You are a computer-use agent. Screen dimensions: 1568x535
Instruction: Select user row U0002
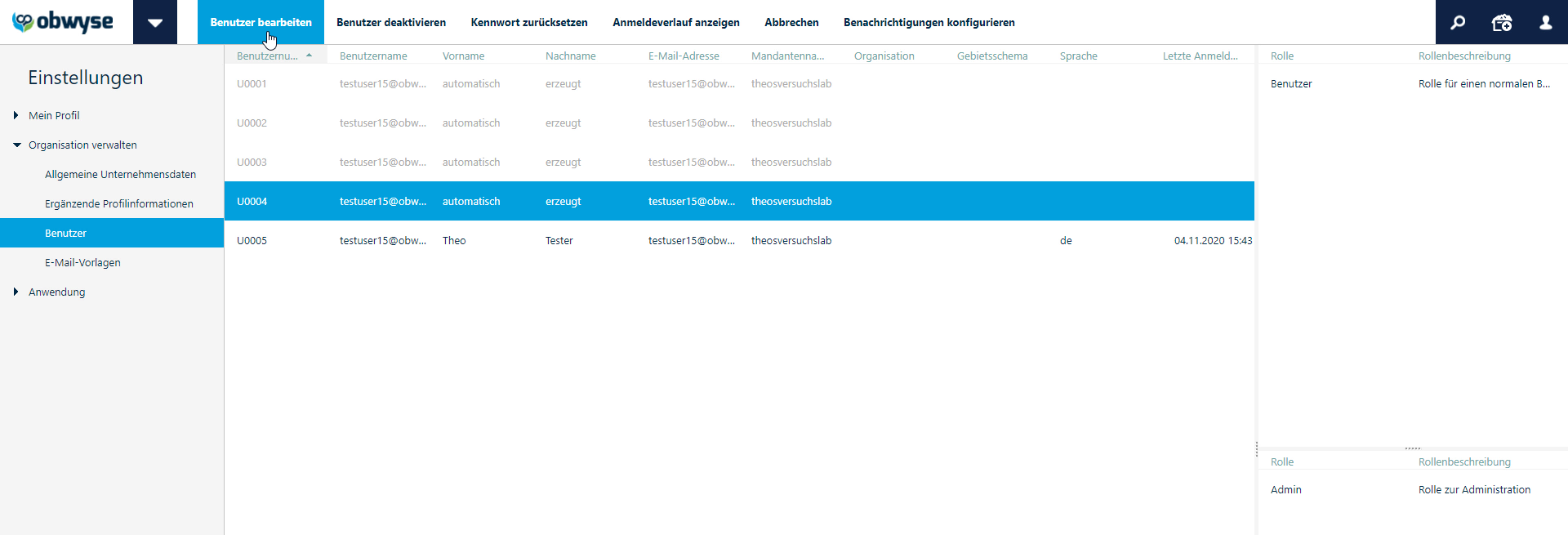[x=739, y=123]
